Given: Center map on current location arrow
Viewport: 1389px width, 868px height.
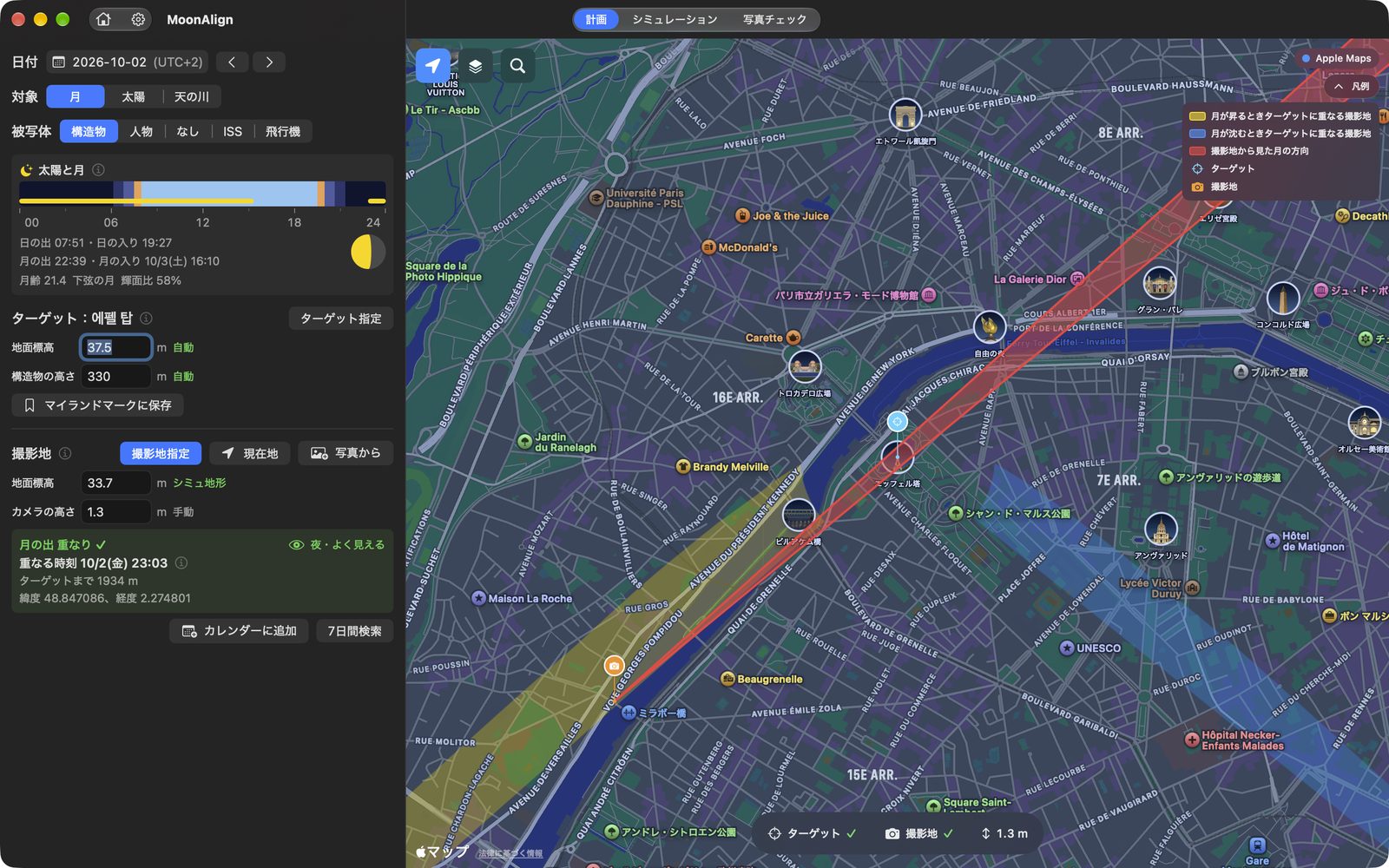Looking at the screenshot, I should click(433, 65).
